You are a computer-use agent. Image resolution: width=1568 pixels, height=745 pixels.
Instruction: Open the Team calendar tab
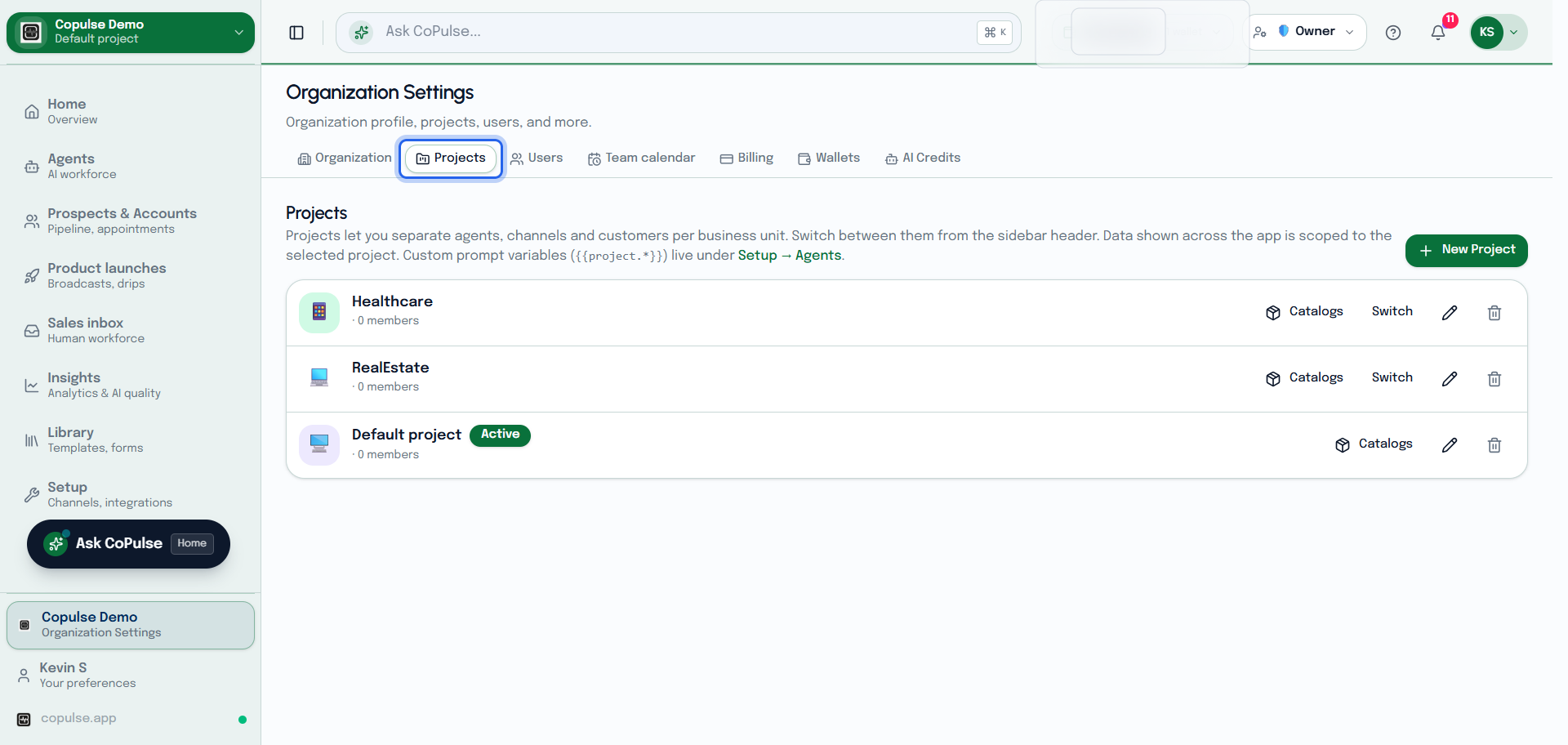point(642,158)
